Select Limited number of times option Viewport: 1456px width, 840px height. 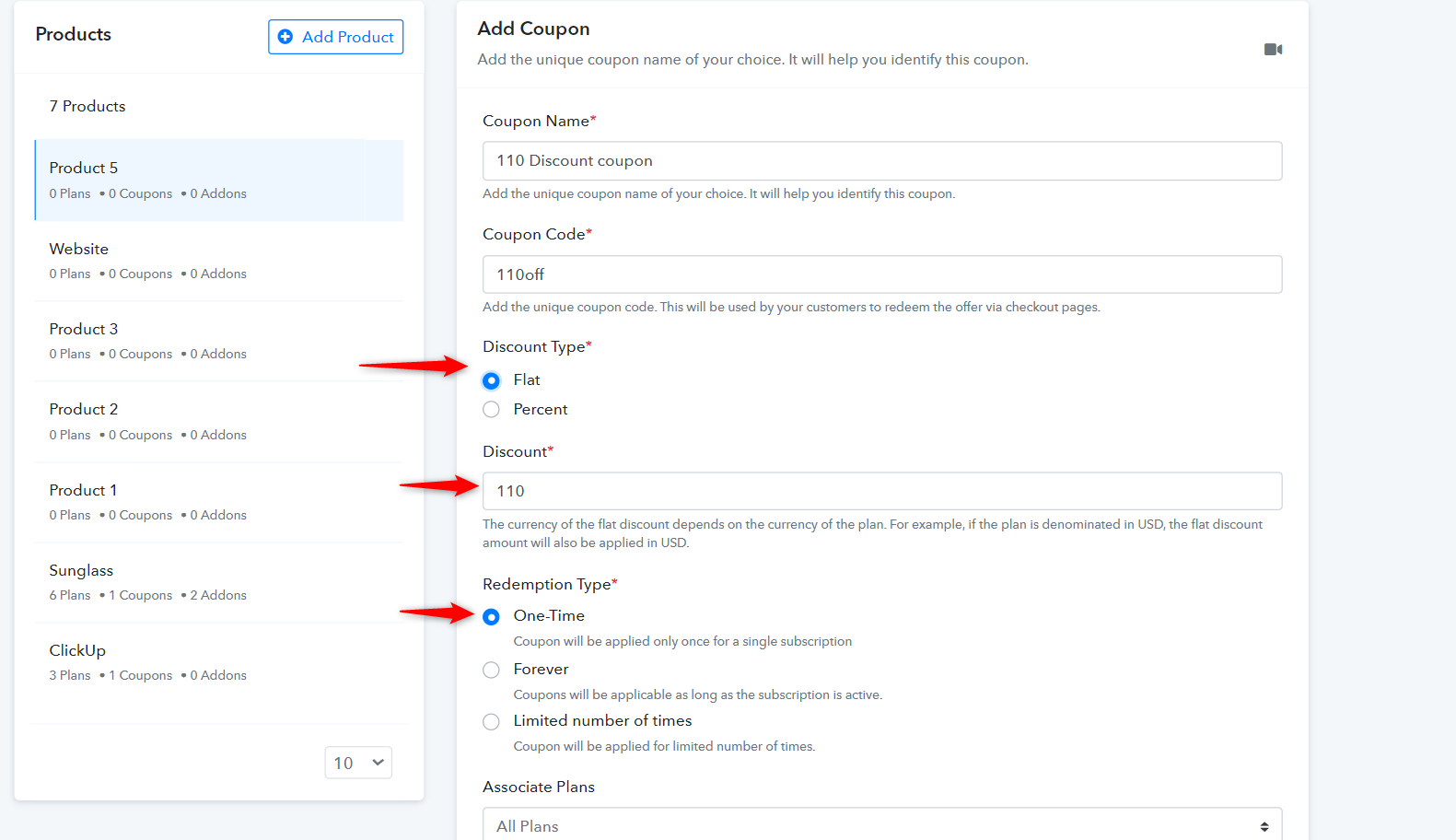click(492, 721)
